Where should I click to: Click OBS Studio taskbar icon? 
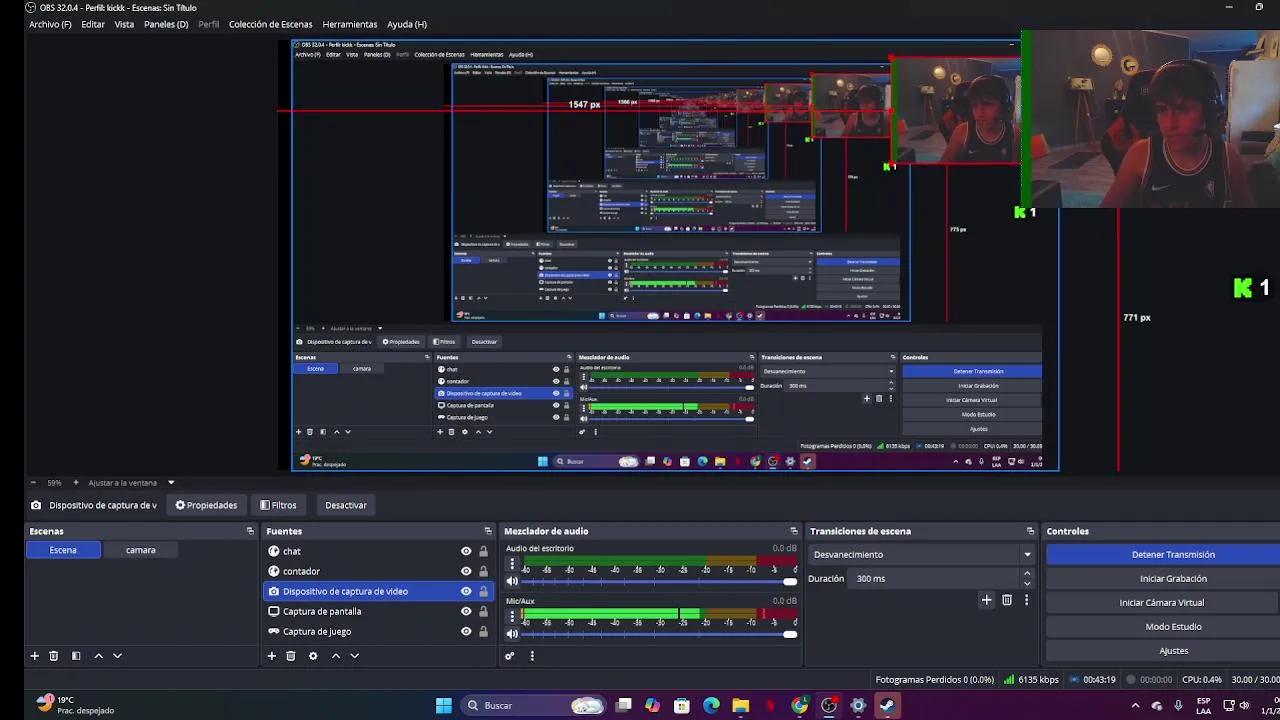click(829, 705)
